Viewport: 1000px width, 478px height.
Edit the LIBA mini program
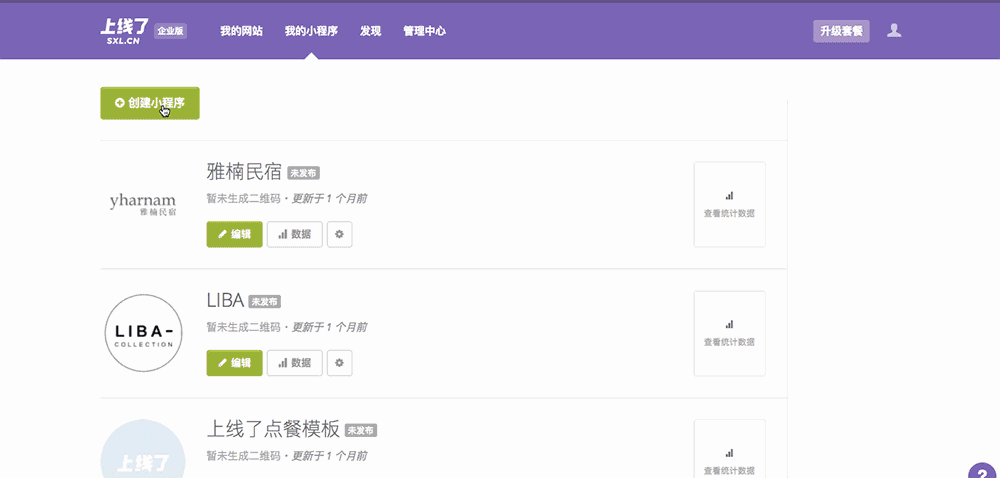235,363
